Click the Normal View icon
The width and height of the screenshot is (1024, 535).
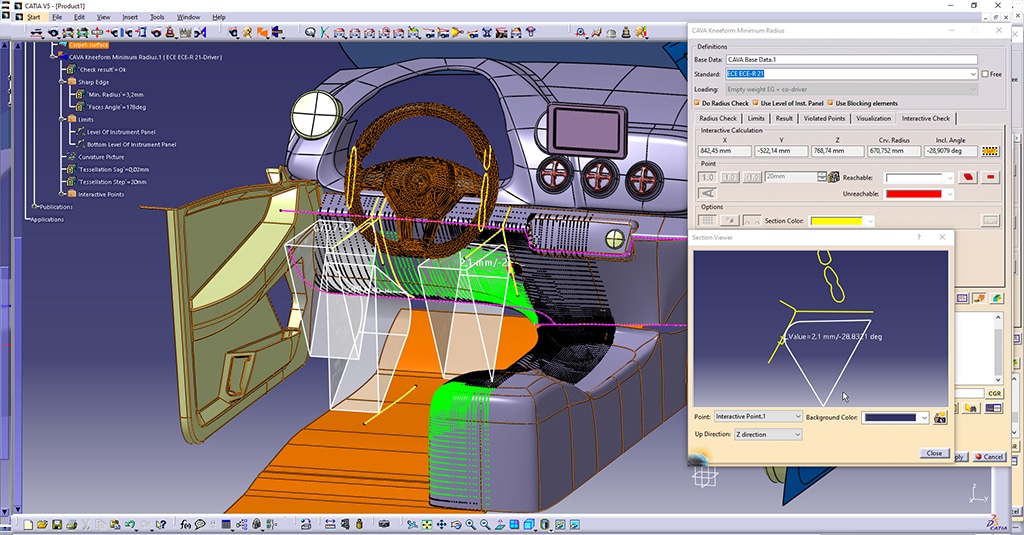coord(500,525)
